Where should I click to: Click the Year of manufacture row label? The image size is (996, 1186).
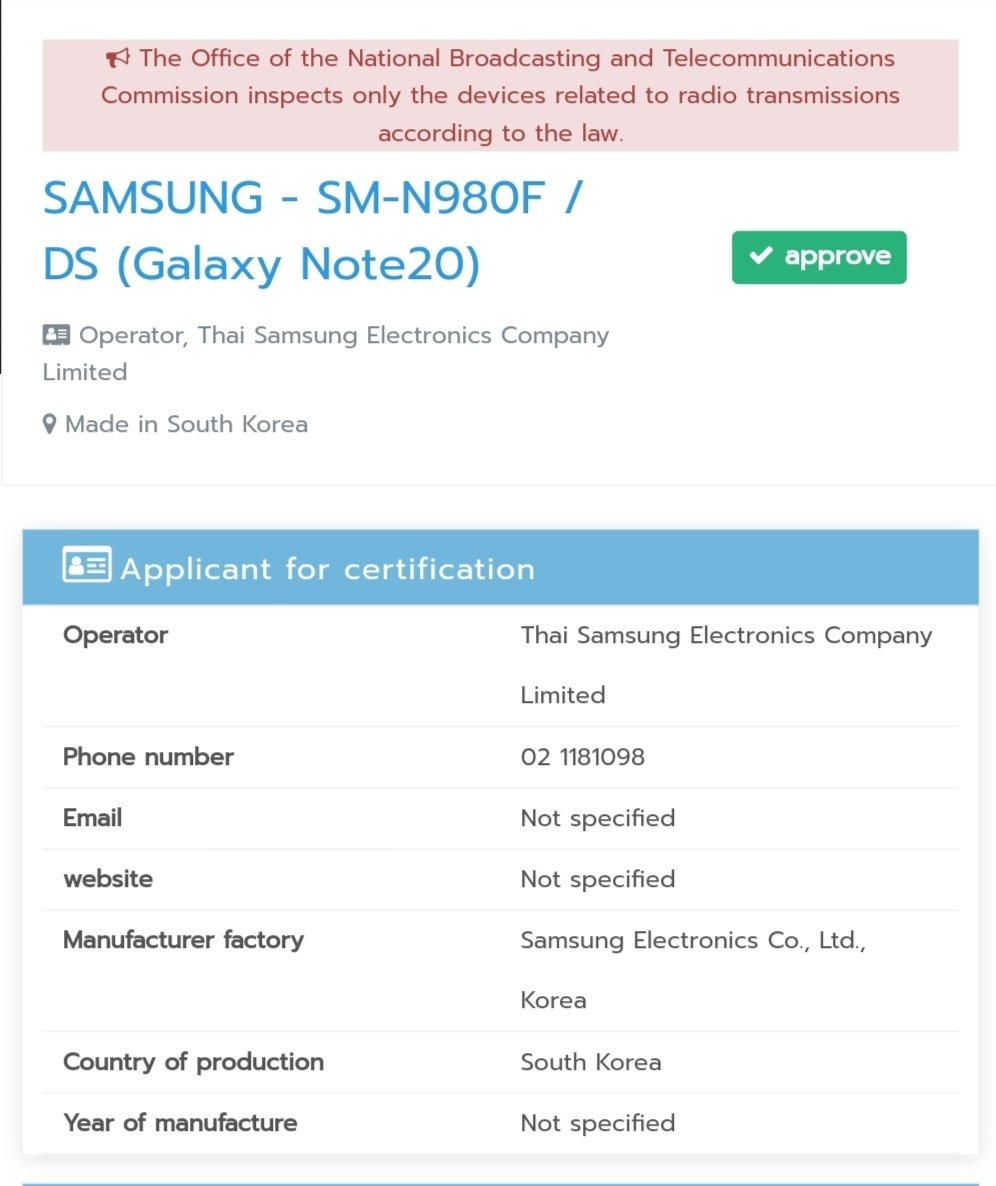click(x=180, y=1123)
